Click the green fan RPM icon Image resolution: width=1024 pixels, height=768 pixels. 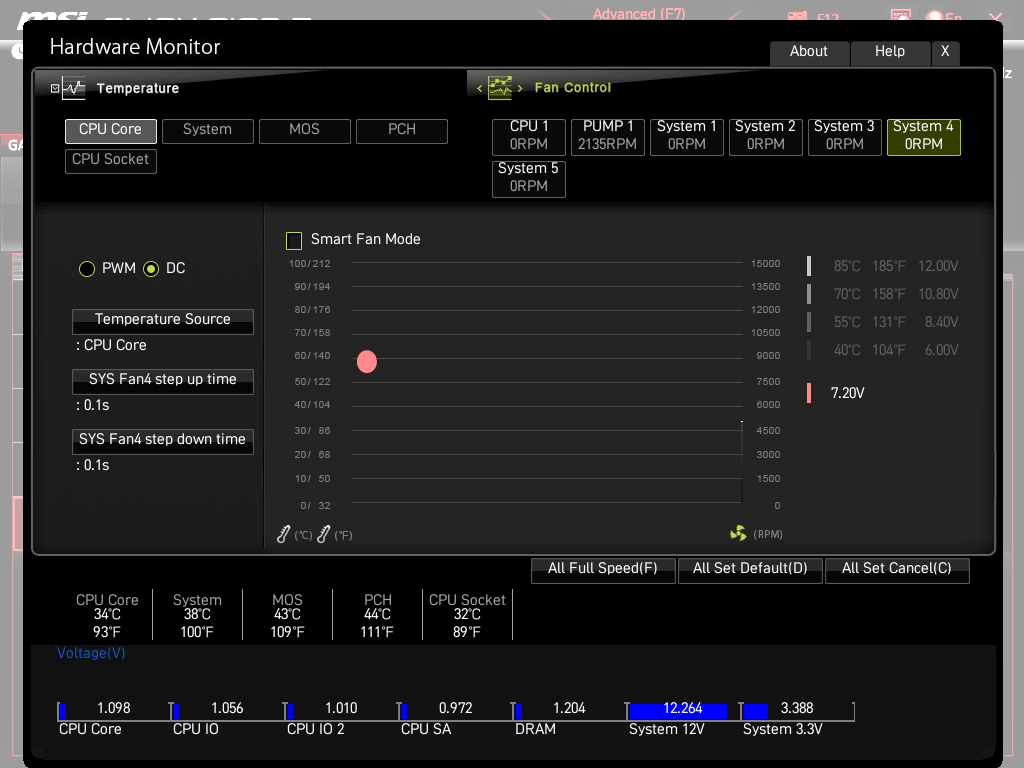tap(738, 534)
